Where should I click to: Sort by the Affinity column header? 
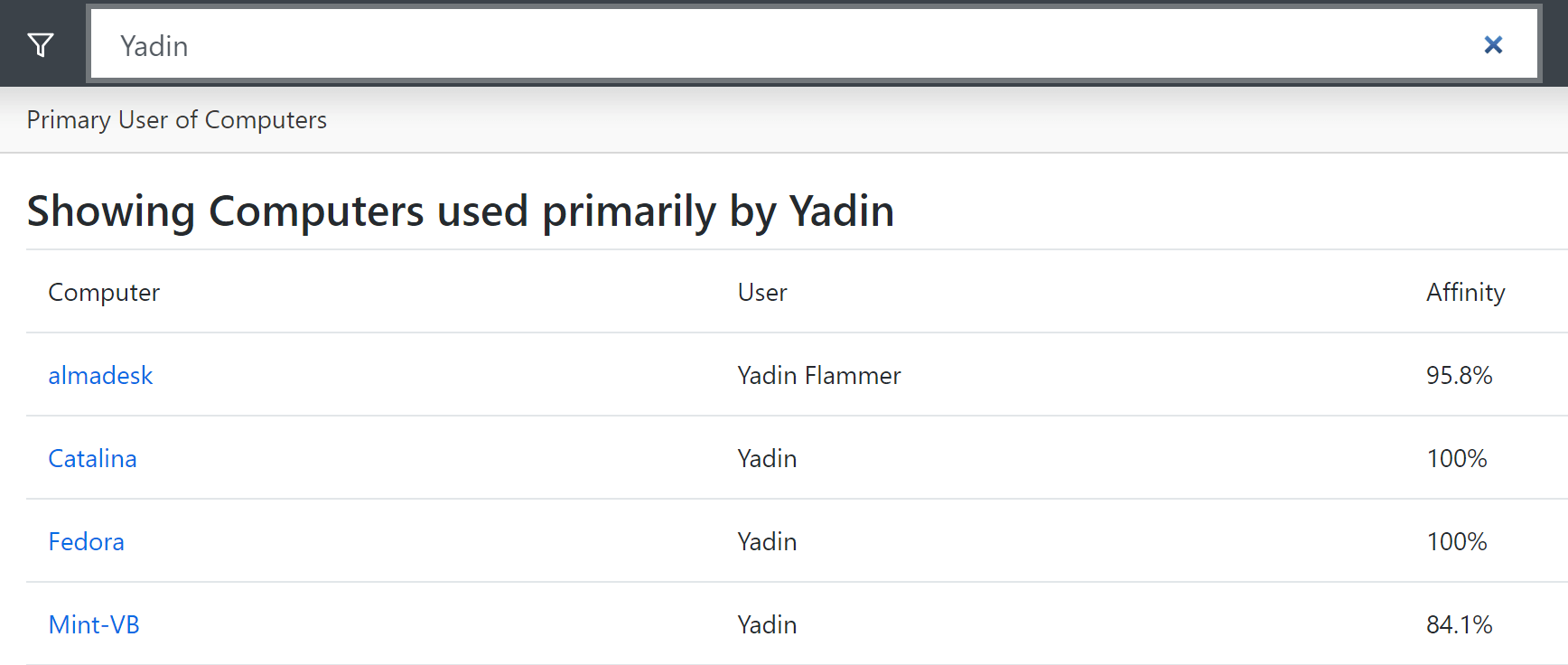click(x=1465, y=293)
